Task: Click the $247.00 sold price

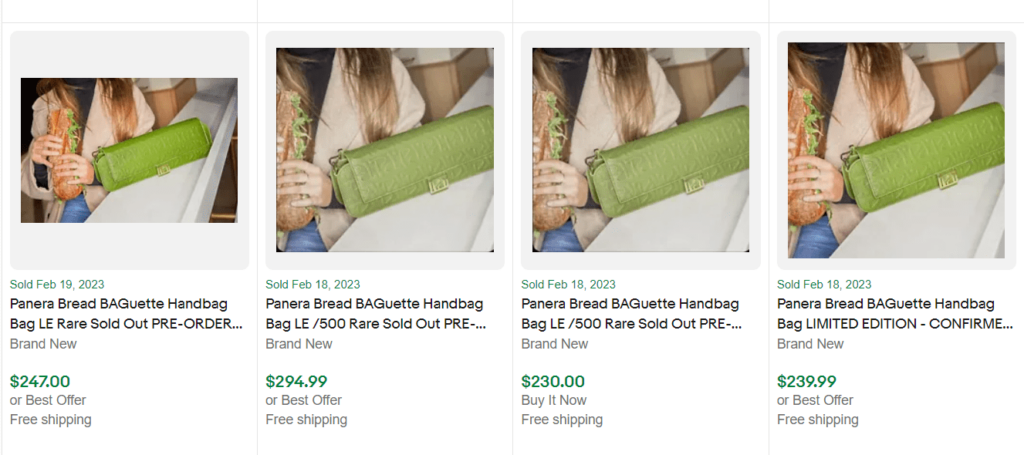Action: [x=40, y=381]
